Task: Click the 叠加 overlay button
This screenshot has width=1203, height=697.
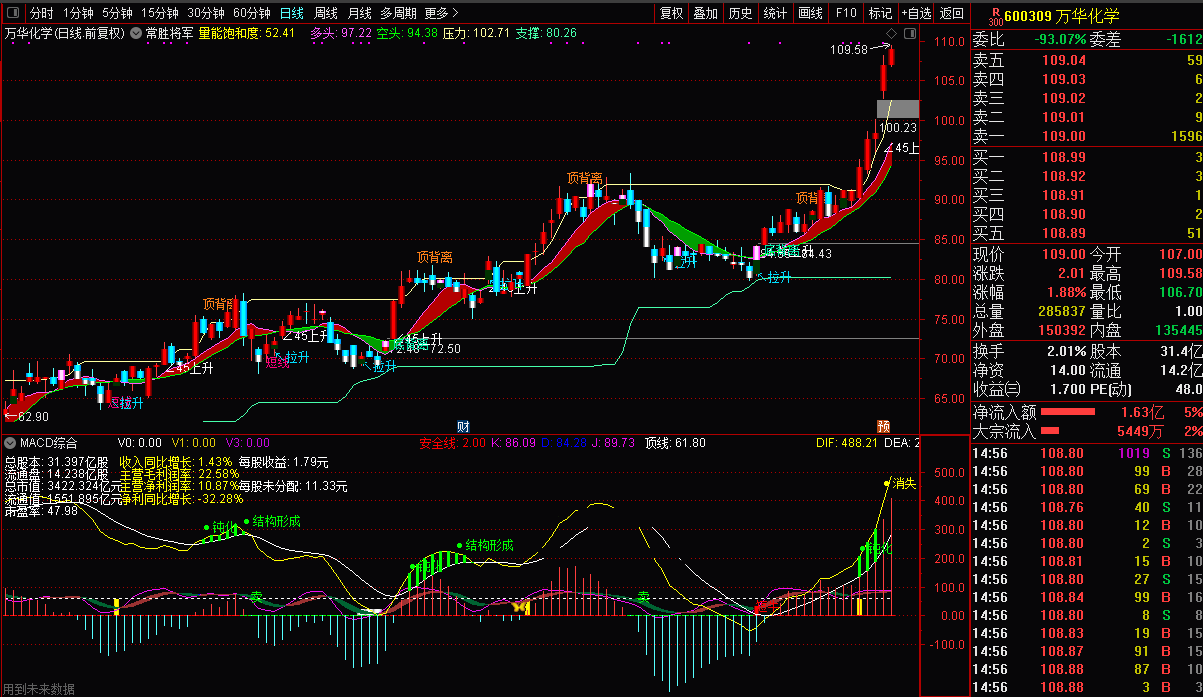Action: point(706,13)
